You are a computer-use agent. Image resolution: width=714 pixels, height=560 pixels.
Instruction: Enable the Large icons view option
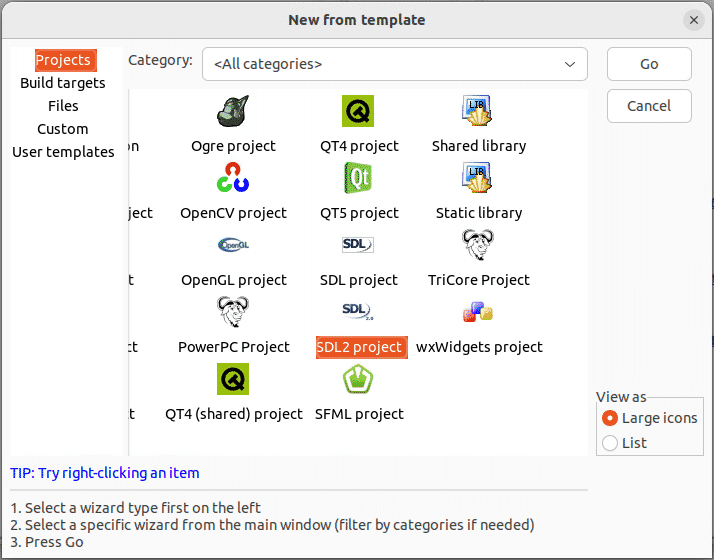(610, 418)
